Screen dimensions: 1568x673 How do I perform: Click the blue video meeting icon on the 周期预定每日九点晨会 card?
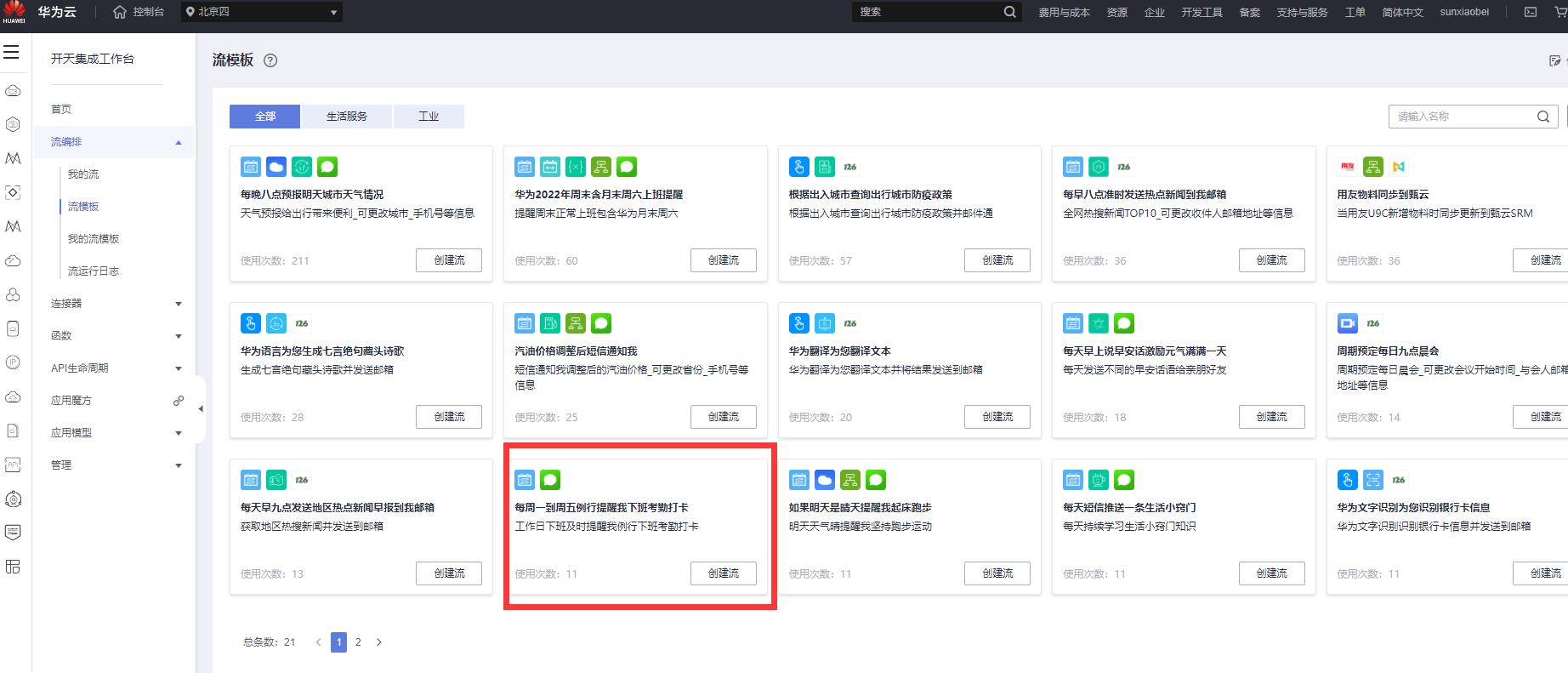(1348, 323)
